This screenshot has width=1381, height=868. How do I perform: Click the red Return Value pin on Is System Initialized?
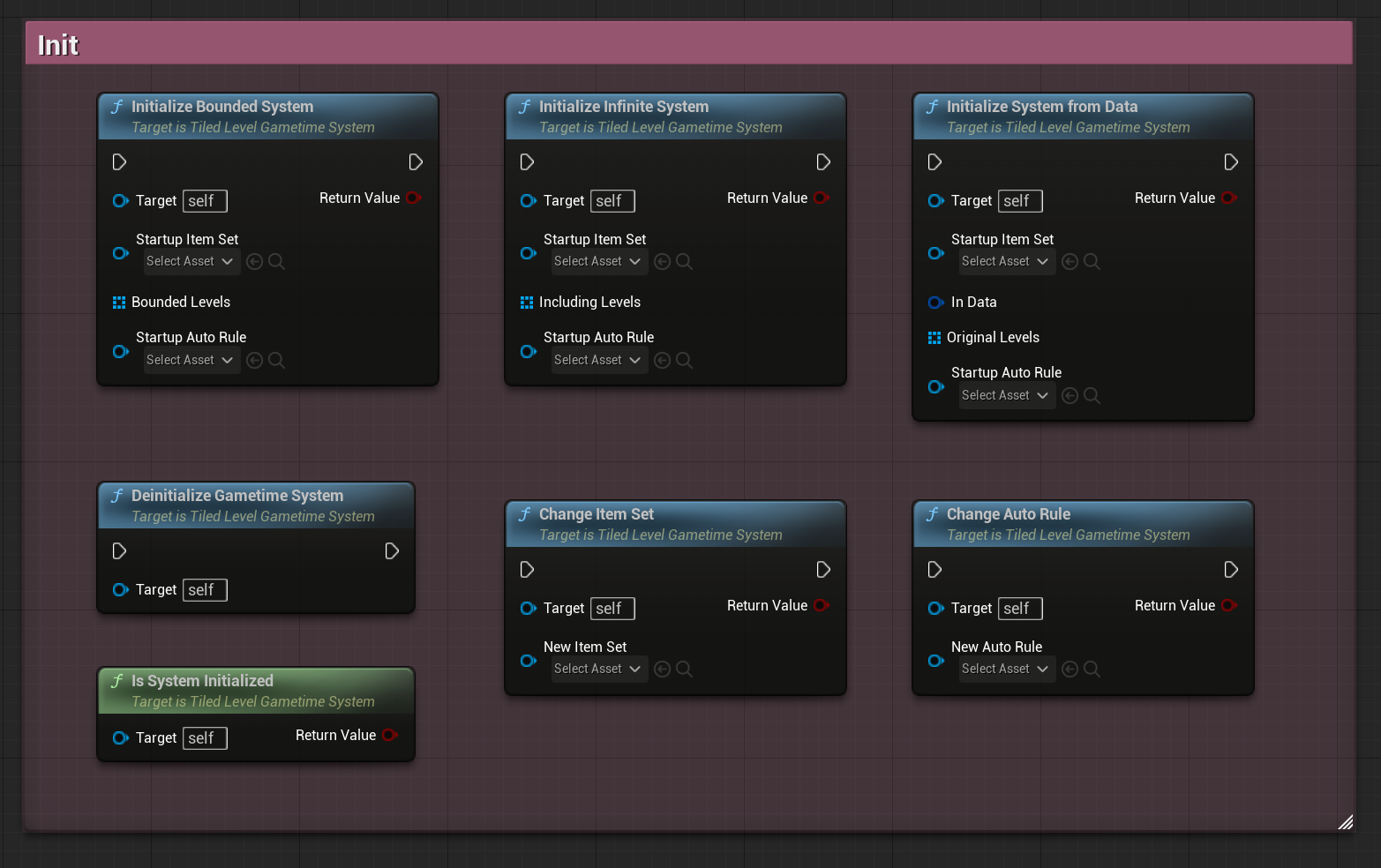pos(390,735)
